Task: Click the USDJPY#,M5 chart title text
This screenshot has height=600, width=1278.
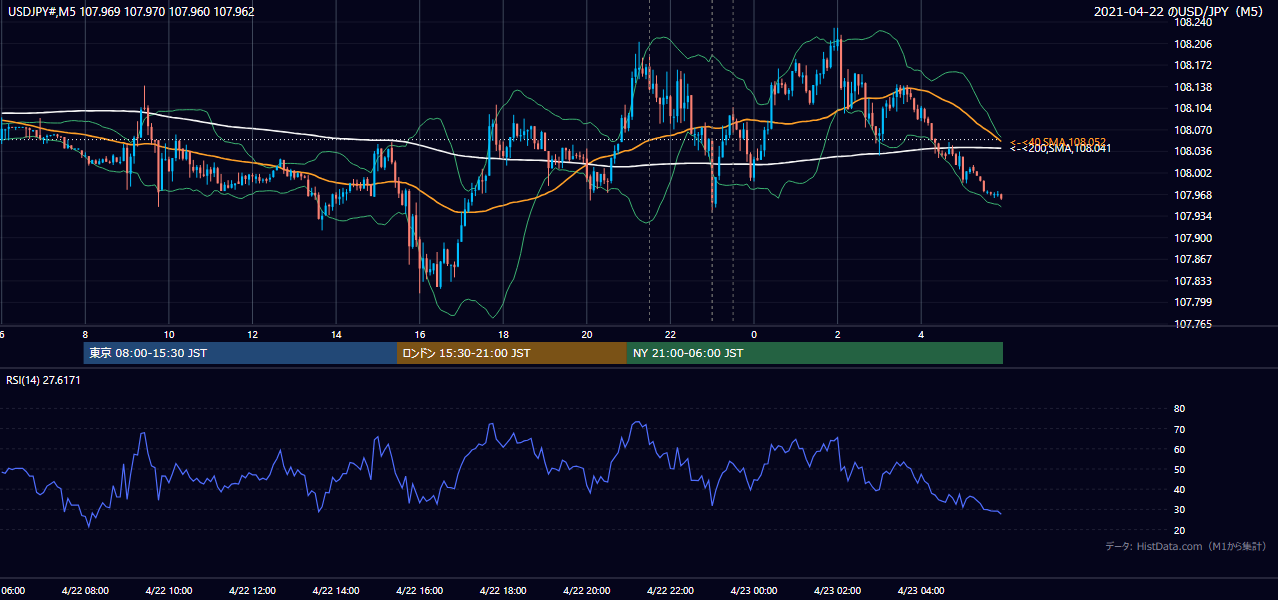Action: tap(131, 11)
